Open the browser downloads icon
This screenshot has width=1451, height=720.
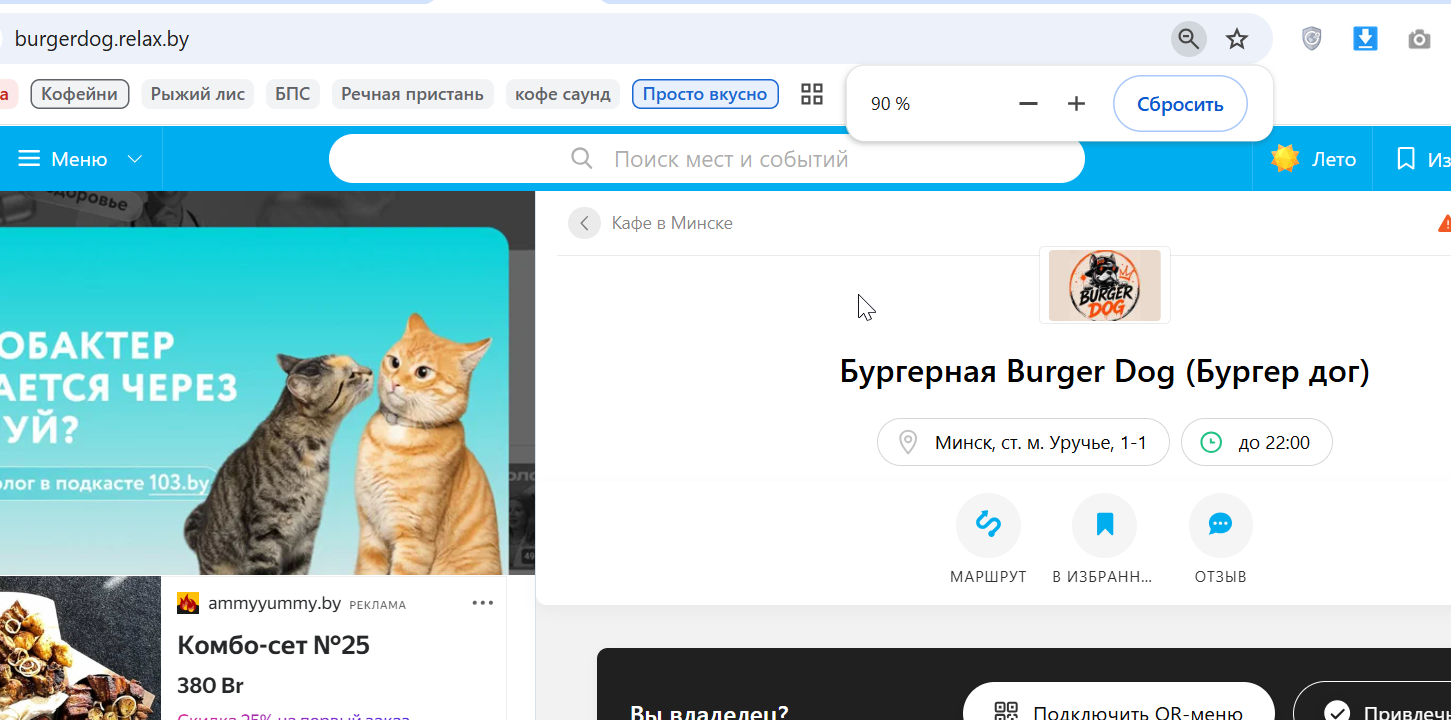[x=1365, y=39]
